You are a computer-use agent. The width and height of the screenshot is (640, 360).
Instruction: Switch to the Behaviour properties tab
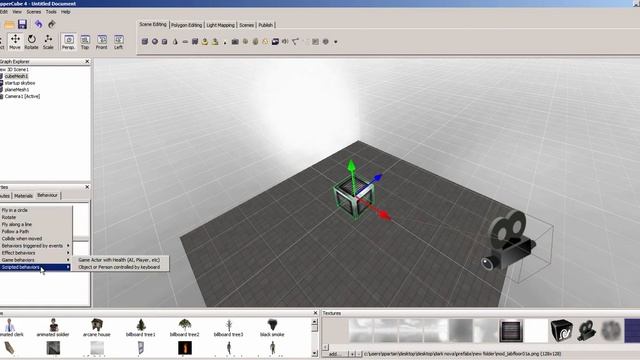(47, 195)
